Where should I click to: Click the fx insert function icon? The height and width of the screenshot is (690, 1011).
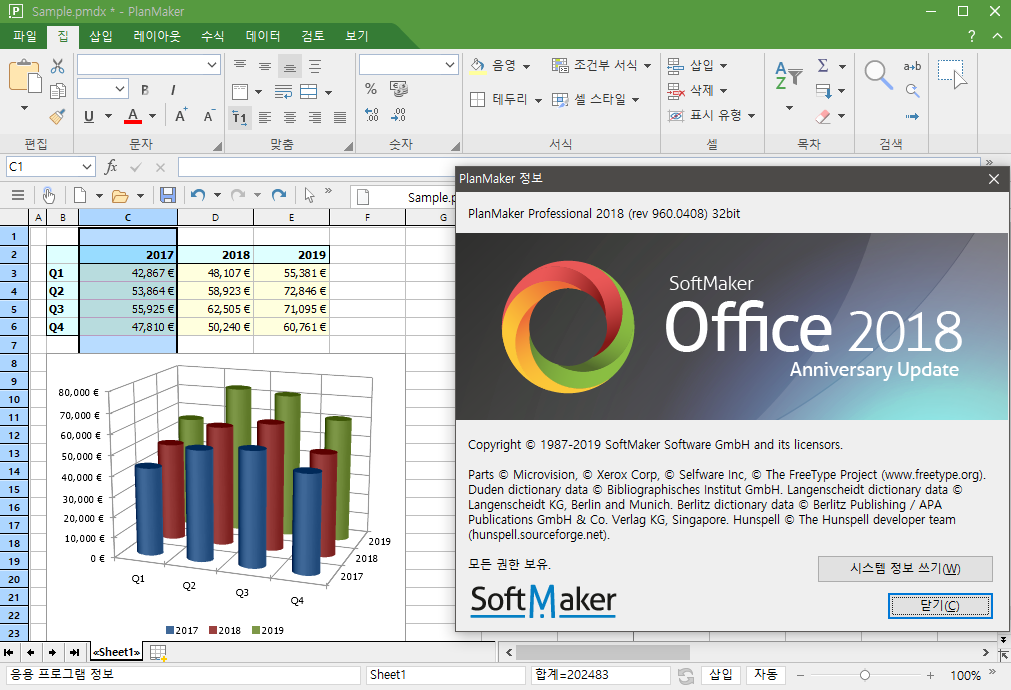[111, 167]
